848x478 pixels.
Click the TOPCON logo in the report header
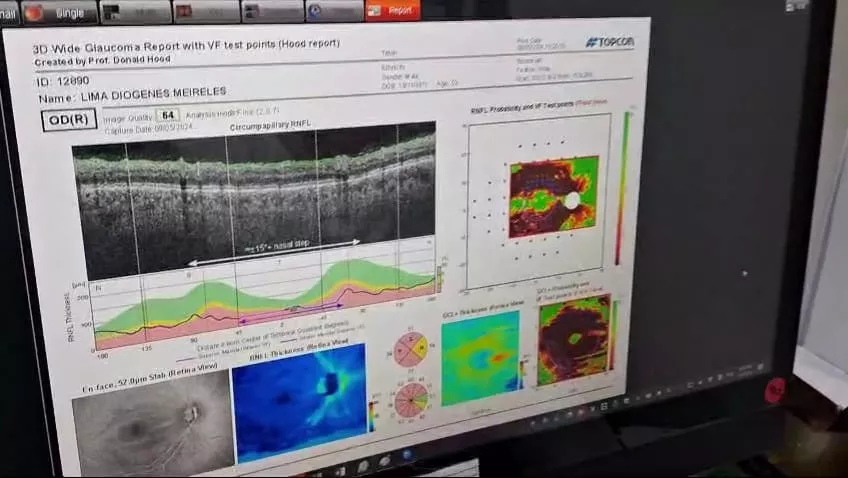(x=610, y=42)
